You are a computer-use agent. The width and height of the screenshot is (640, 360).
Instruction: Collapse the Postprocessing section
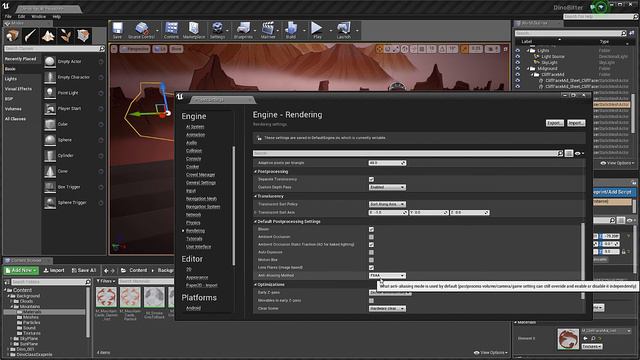[x=256, y=172]
